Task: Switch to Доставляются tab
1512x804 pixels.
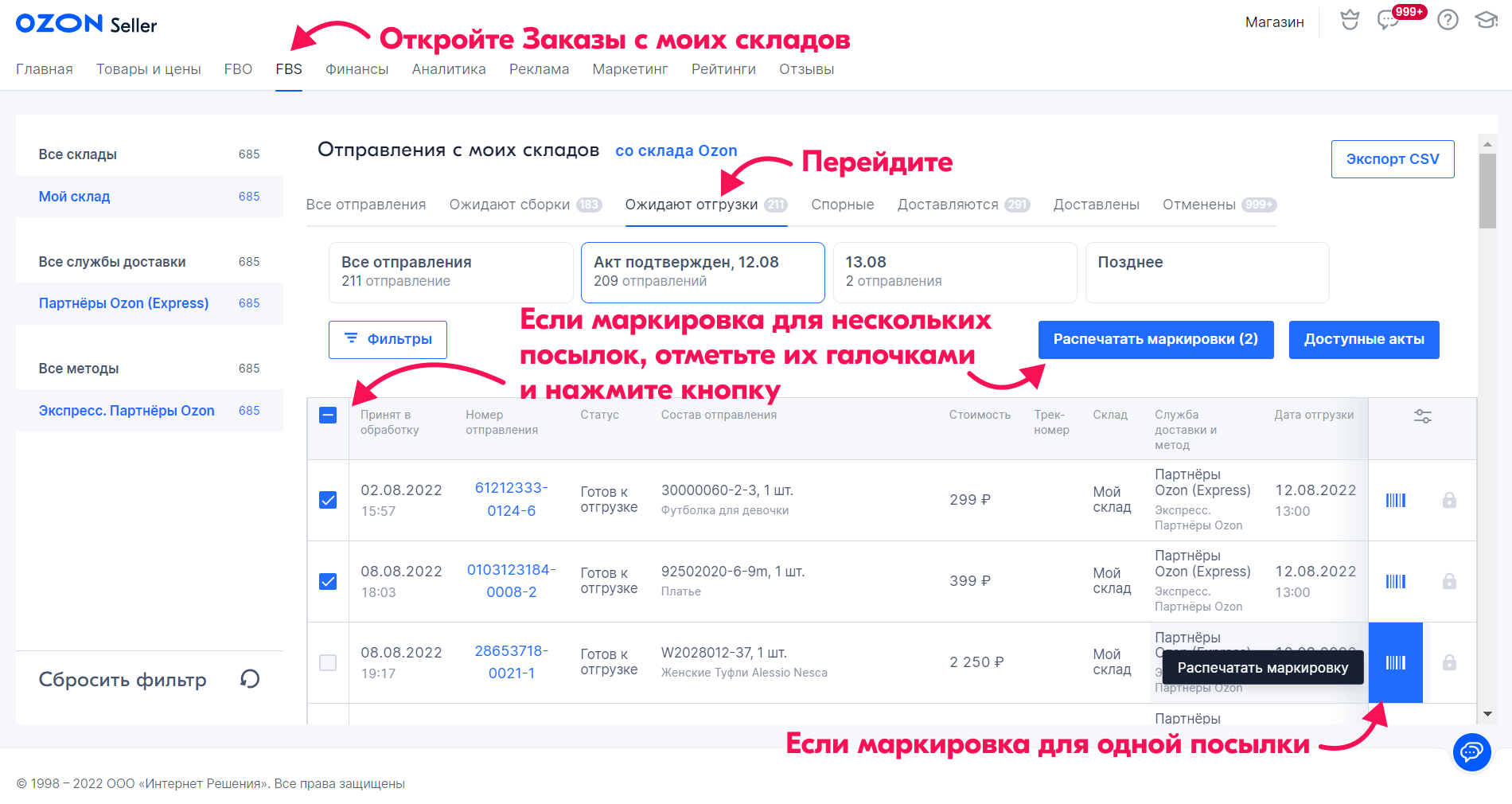Action: pyautogui.click(x=964, y=205)
